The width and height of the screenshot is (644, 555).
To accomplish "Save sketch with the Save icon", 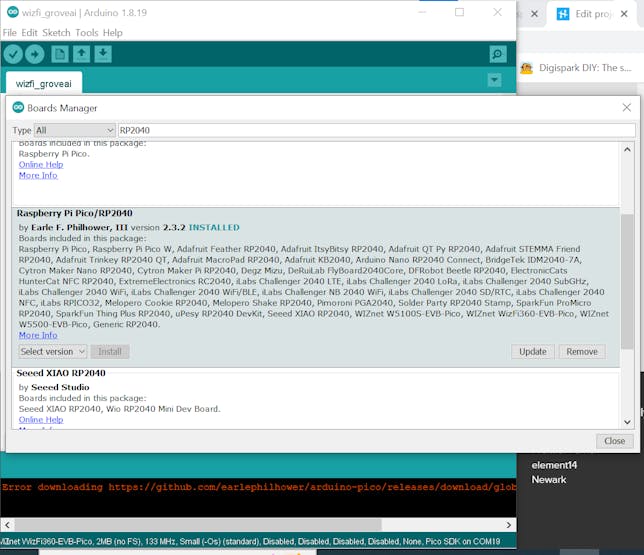I will (103, 54).
